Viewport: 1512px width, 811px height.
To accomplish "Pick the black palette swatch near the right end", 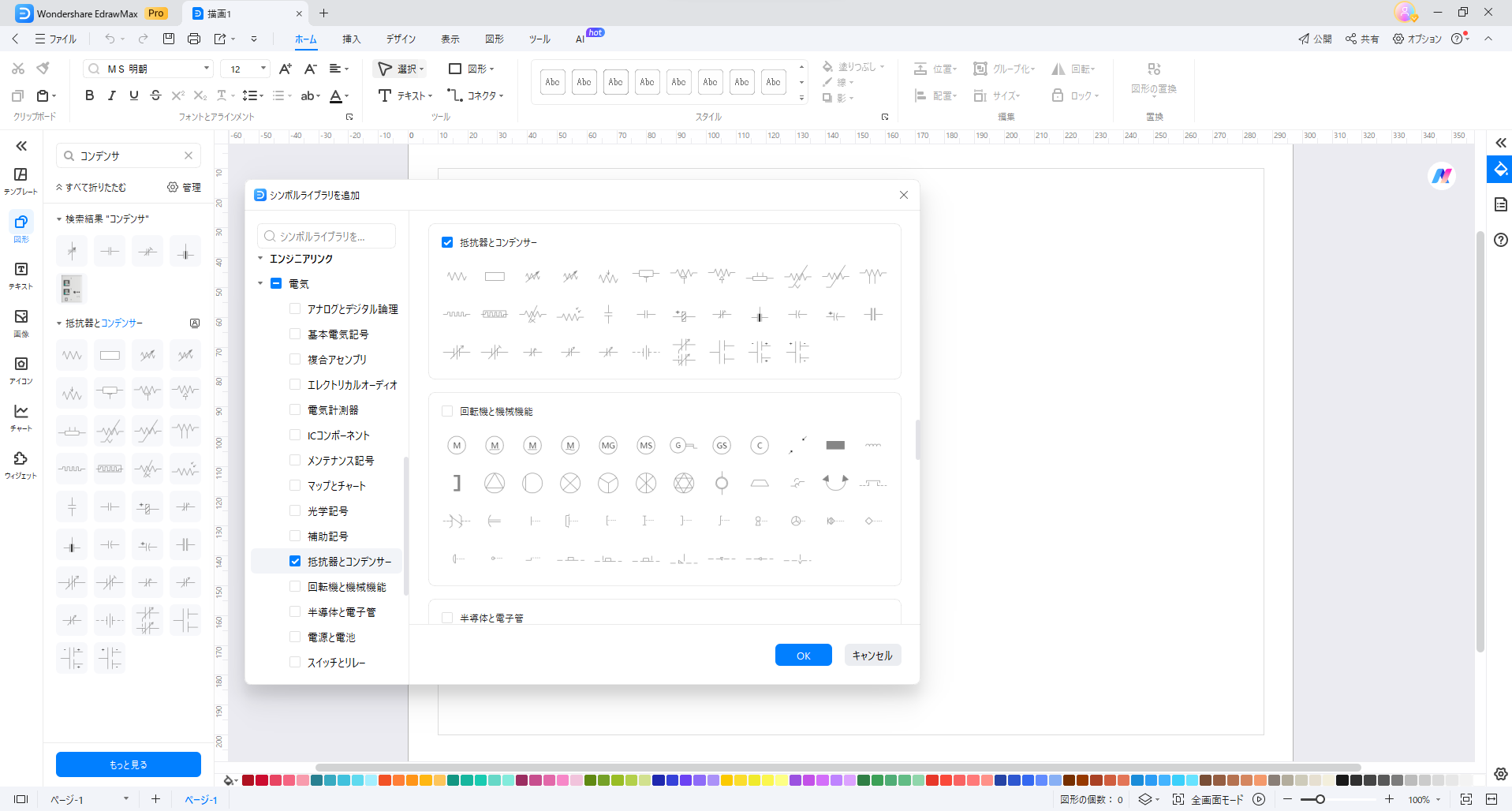I will pyautogui.click(x=1342, y=780).
